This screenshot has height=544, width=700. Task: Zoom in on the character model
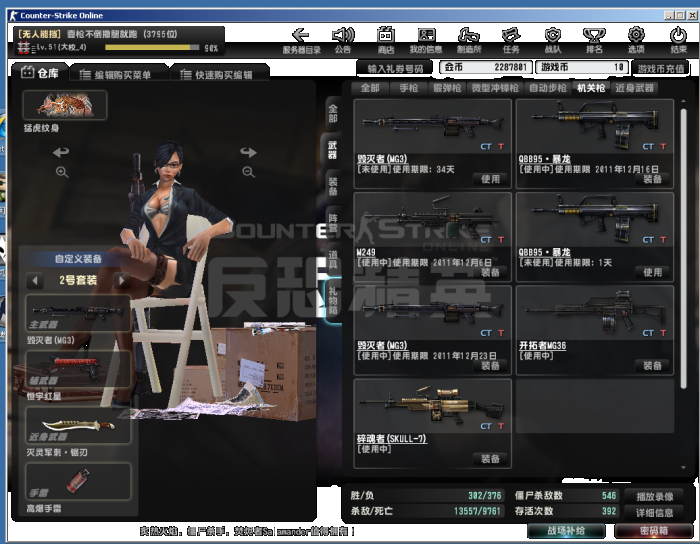[x=62, y=172]
